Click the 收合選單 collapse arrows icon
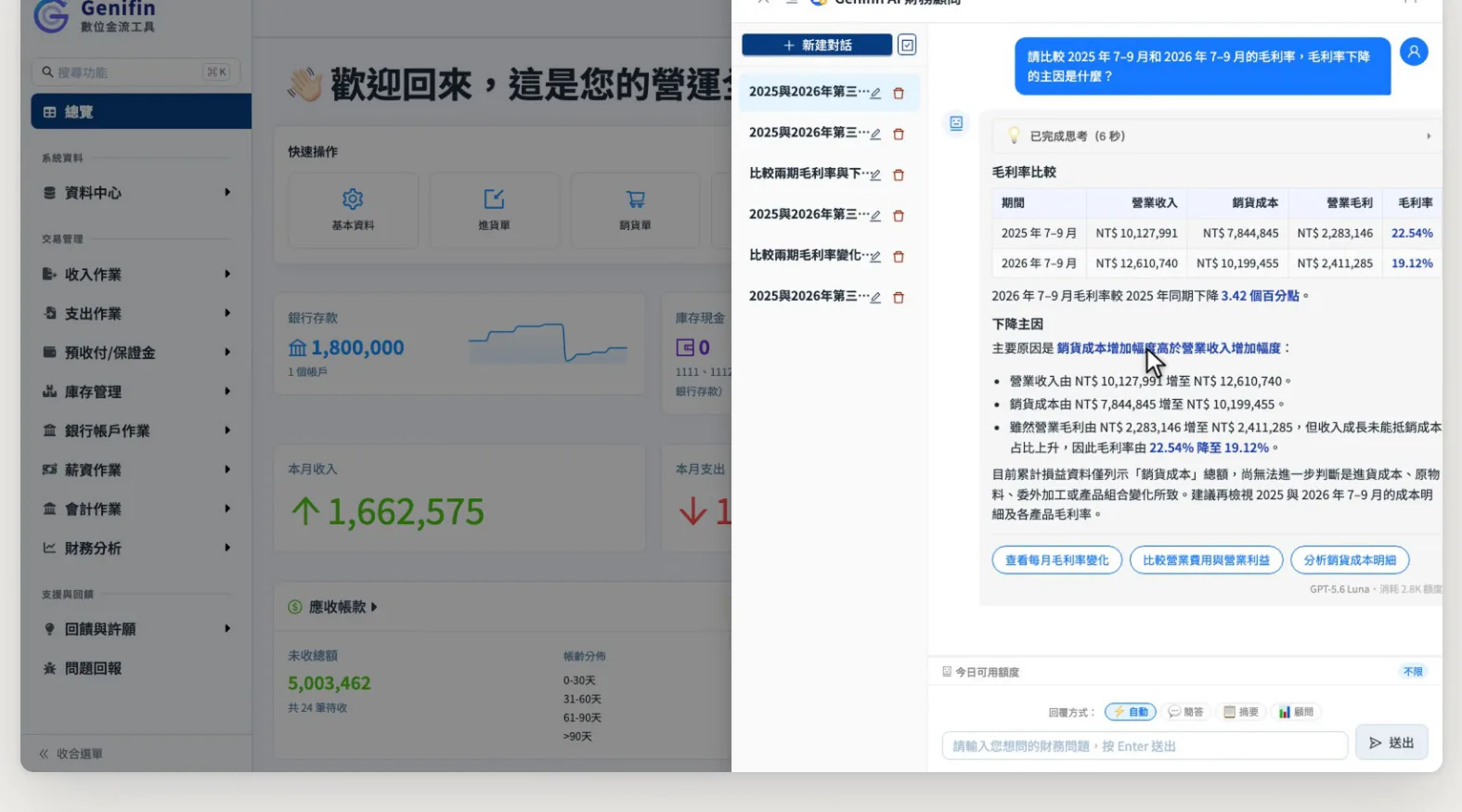The image size is (1462, 812). click(x=44, y=754)
